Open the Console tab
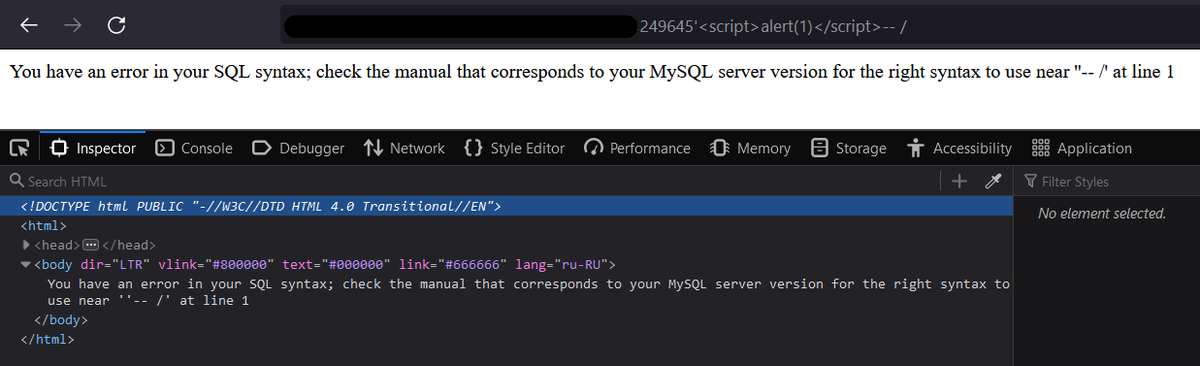The height and width of the screenshot is (366, 1200). [x=195, y=148]
